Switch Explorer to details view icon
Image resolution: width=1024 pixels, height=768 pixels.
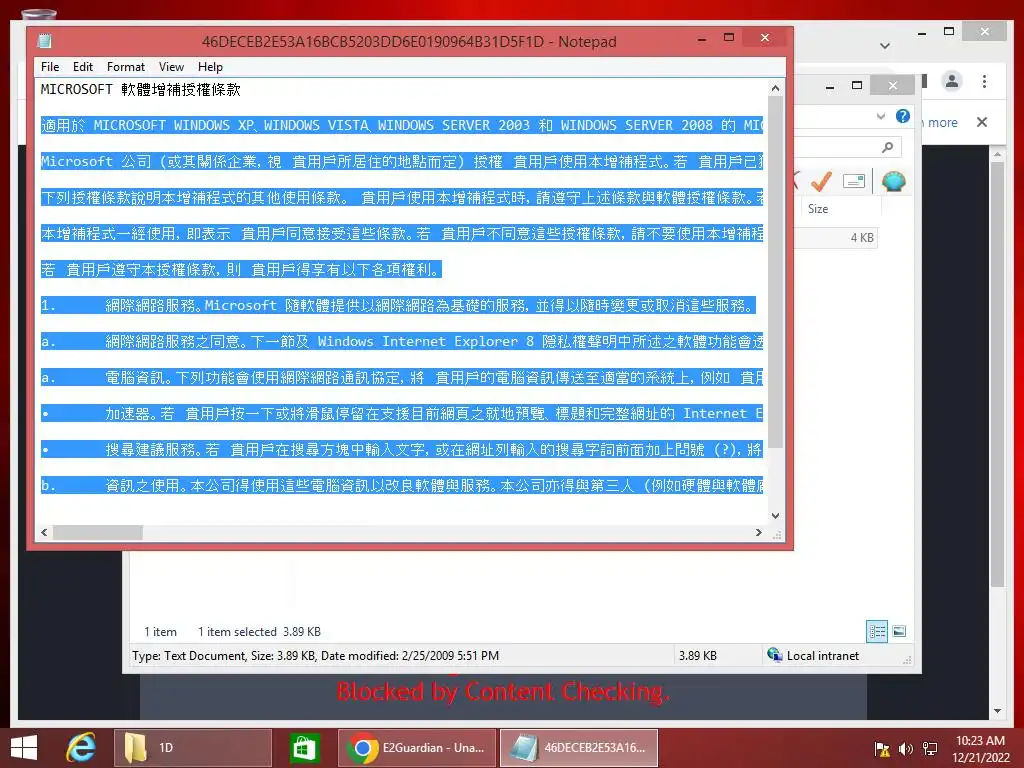click(877, 631)
